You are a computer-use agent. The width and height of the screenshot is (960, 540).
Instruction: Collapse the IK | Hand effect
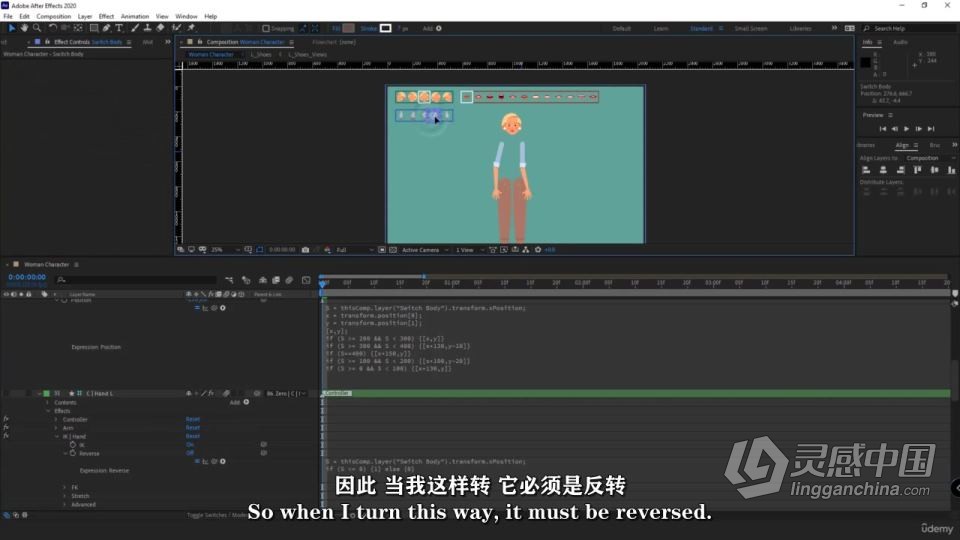(56, 437)
